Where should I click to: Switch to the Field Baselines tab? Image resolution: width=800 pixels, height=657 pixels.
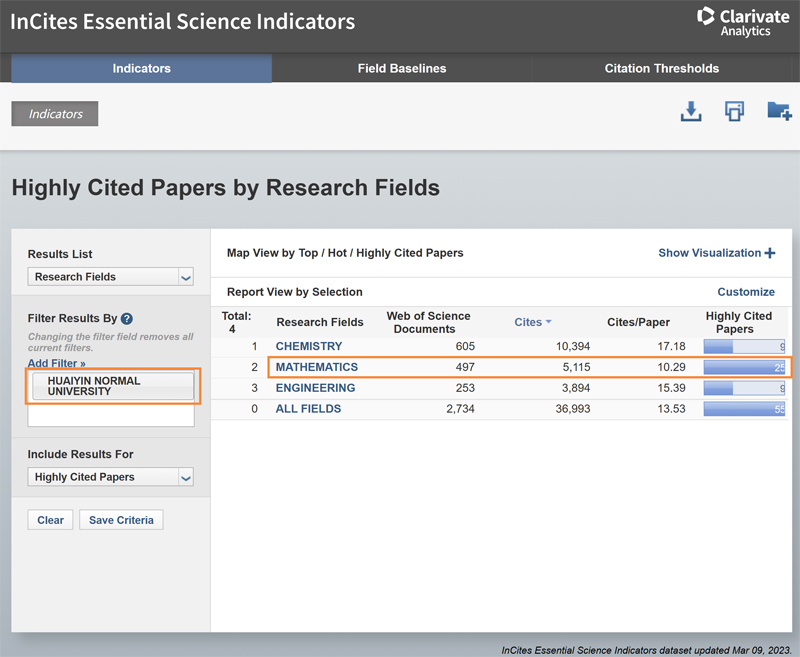(x=401, y=68)
